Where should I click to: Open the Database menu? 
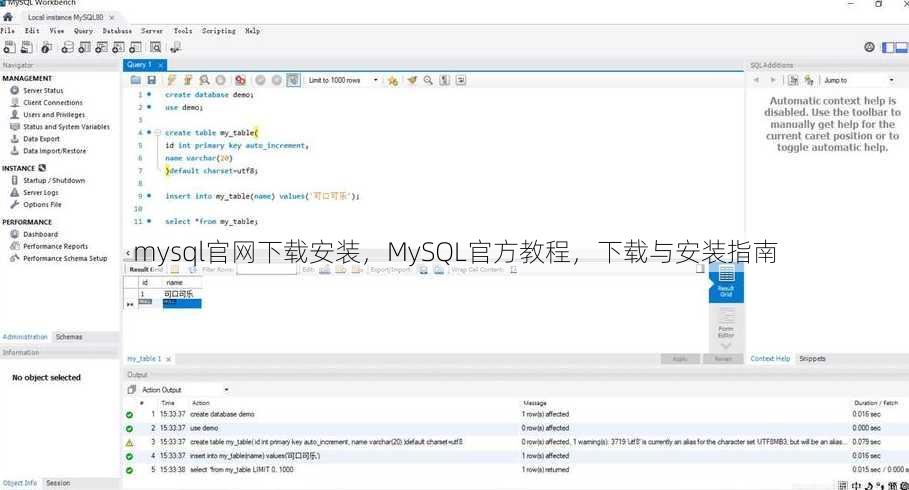tap(117, 31)
